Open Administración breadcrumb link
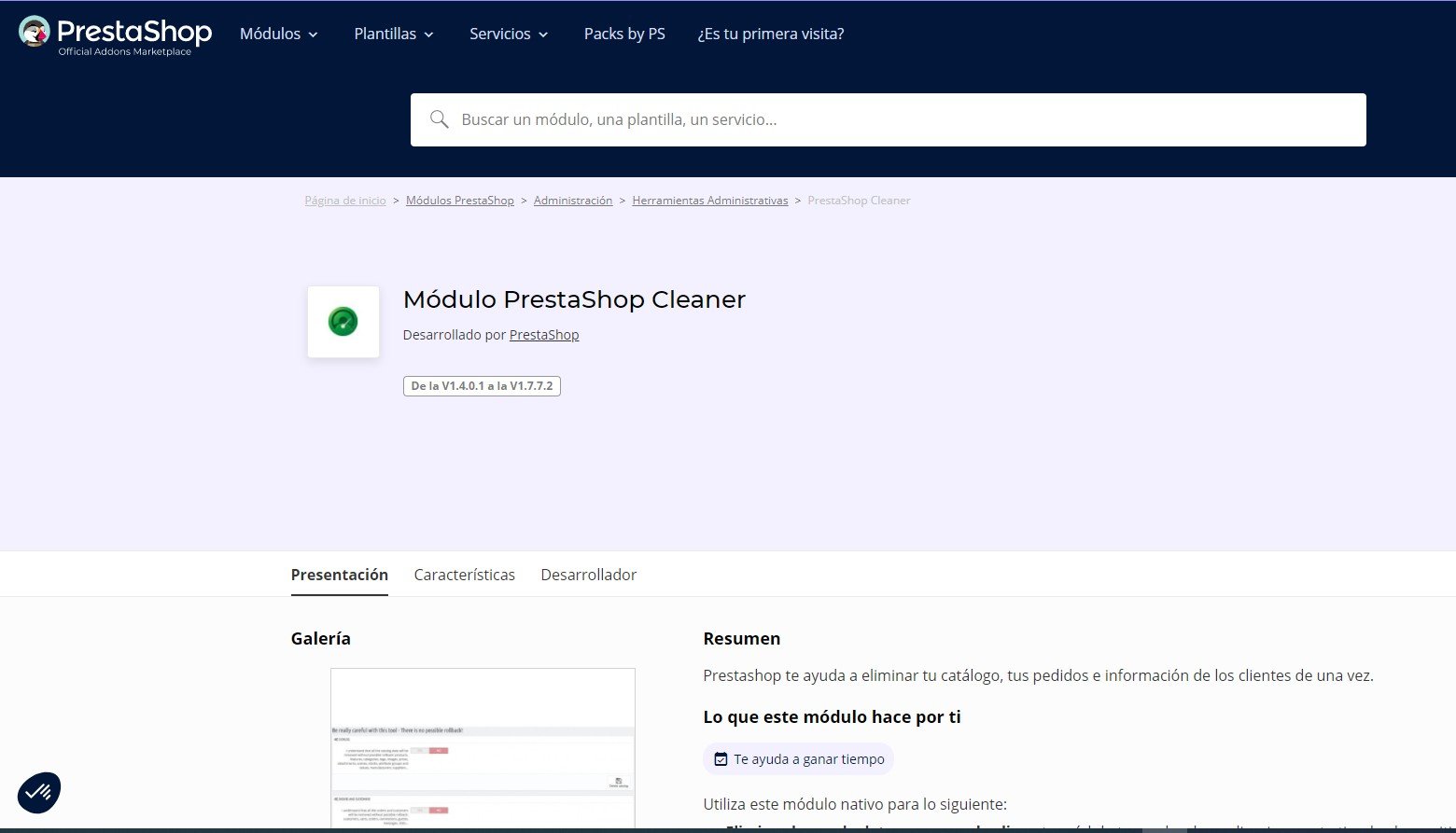The image size is (1456, 833). click(573, 201)
